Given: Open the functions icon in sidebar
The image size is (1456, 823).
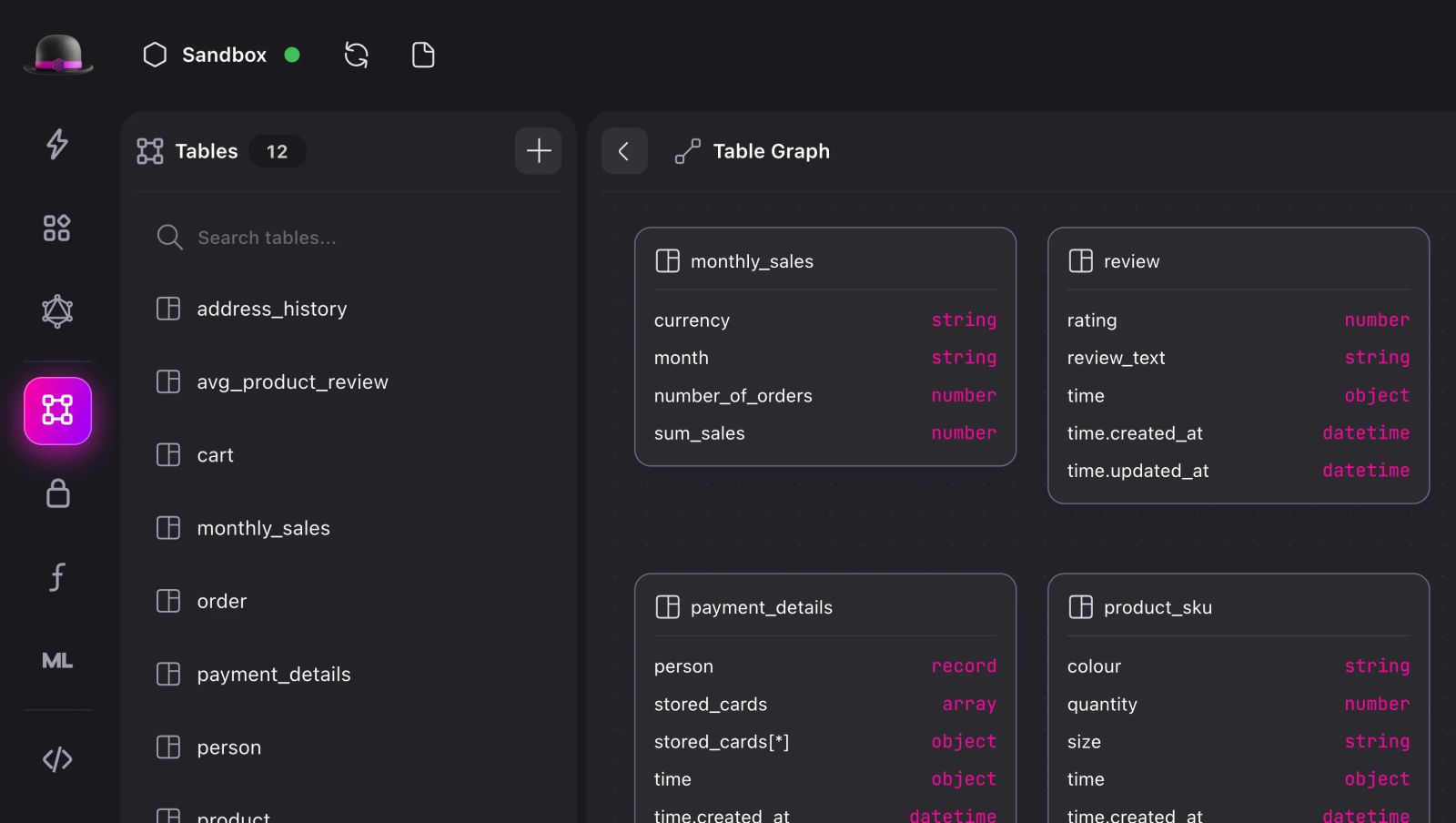Looking at the screenshot, I should point(57,577).
